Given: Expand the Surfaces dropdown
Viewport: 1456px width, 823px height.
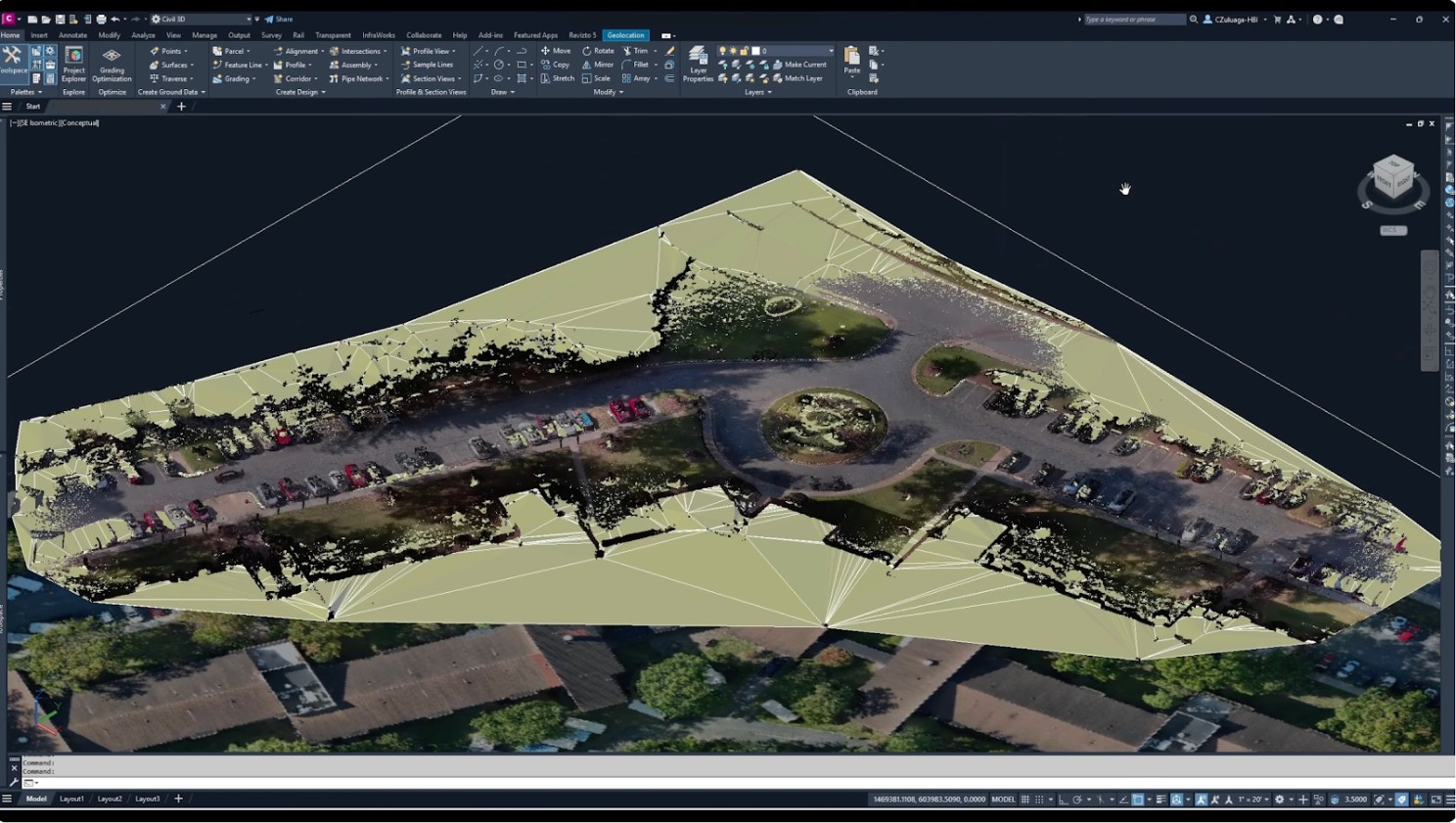Looking at the screenshot, I should (x=193, y=65).
